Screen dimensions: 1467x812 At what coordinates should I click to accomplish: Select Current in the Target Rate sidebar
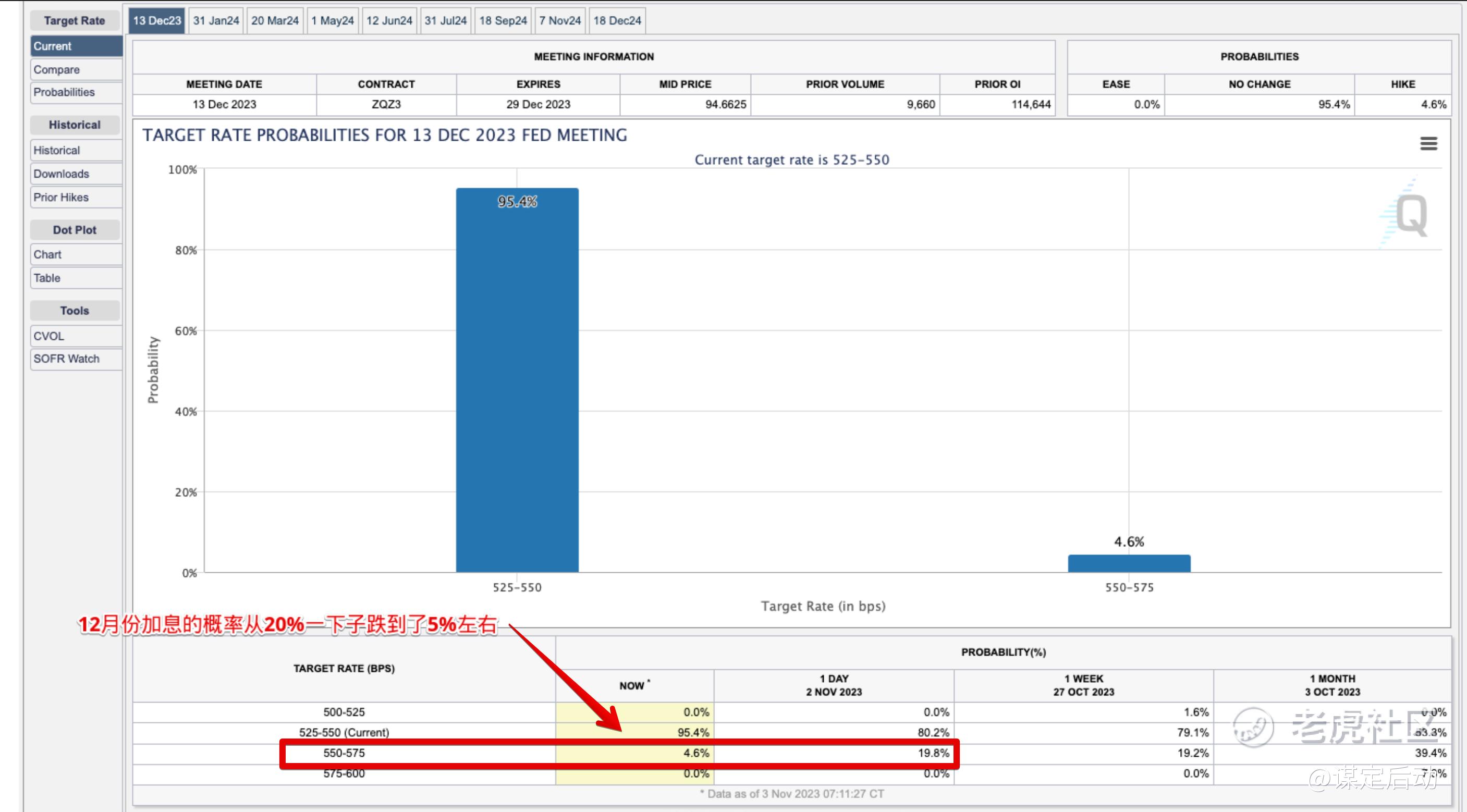click(76, 46)
